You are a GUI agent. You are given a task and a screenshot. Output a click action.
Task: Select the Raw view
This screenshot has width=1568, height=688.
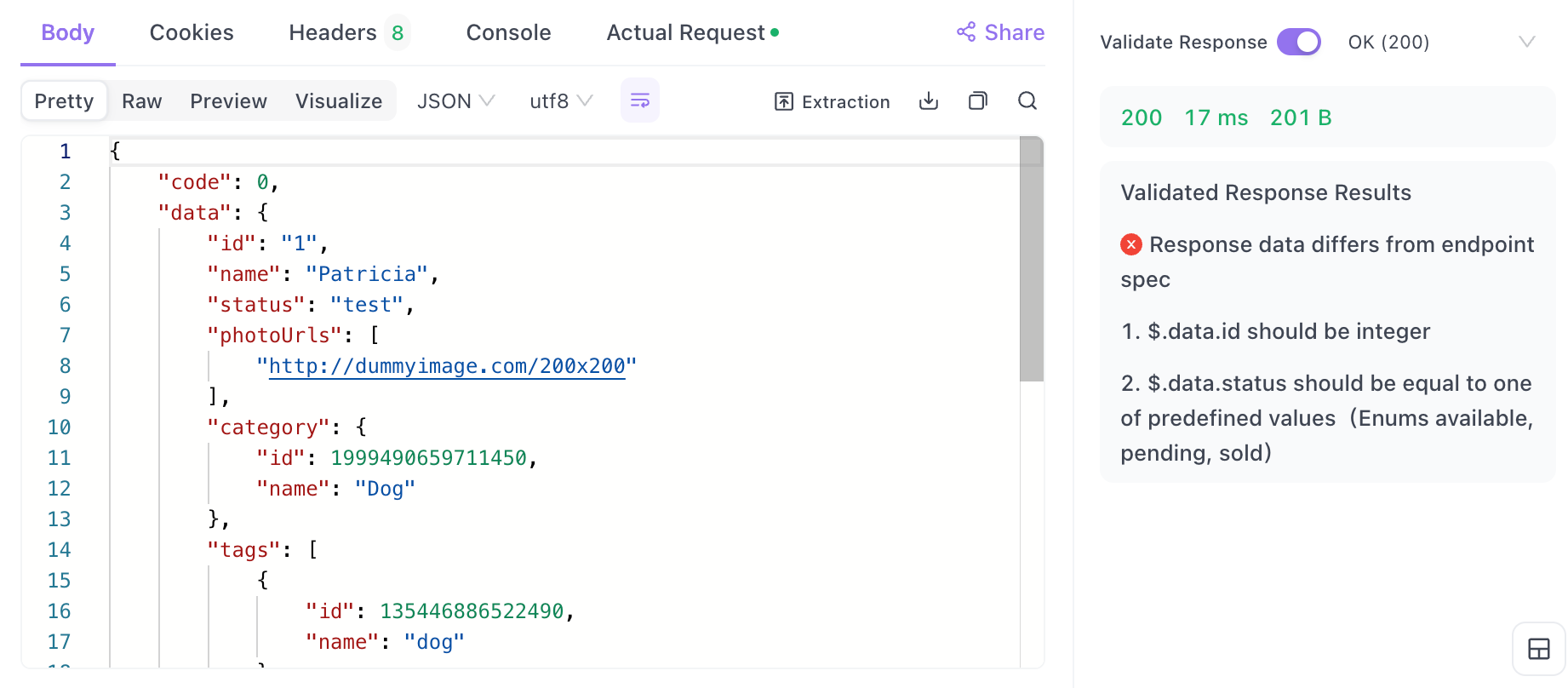click(141, 101)
